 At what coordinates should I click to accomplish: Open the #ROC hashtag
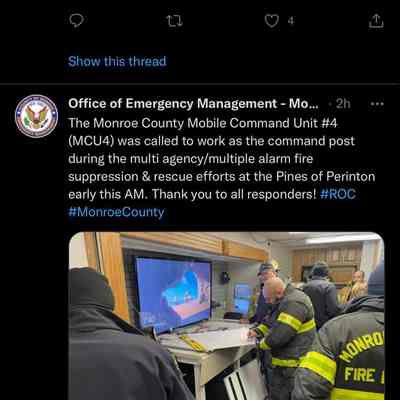pos(338,194)
